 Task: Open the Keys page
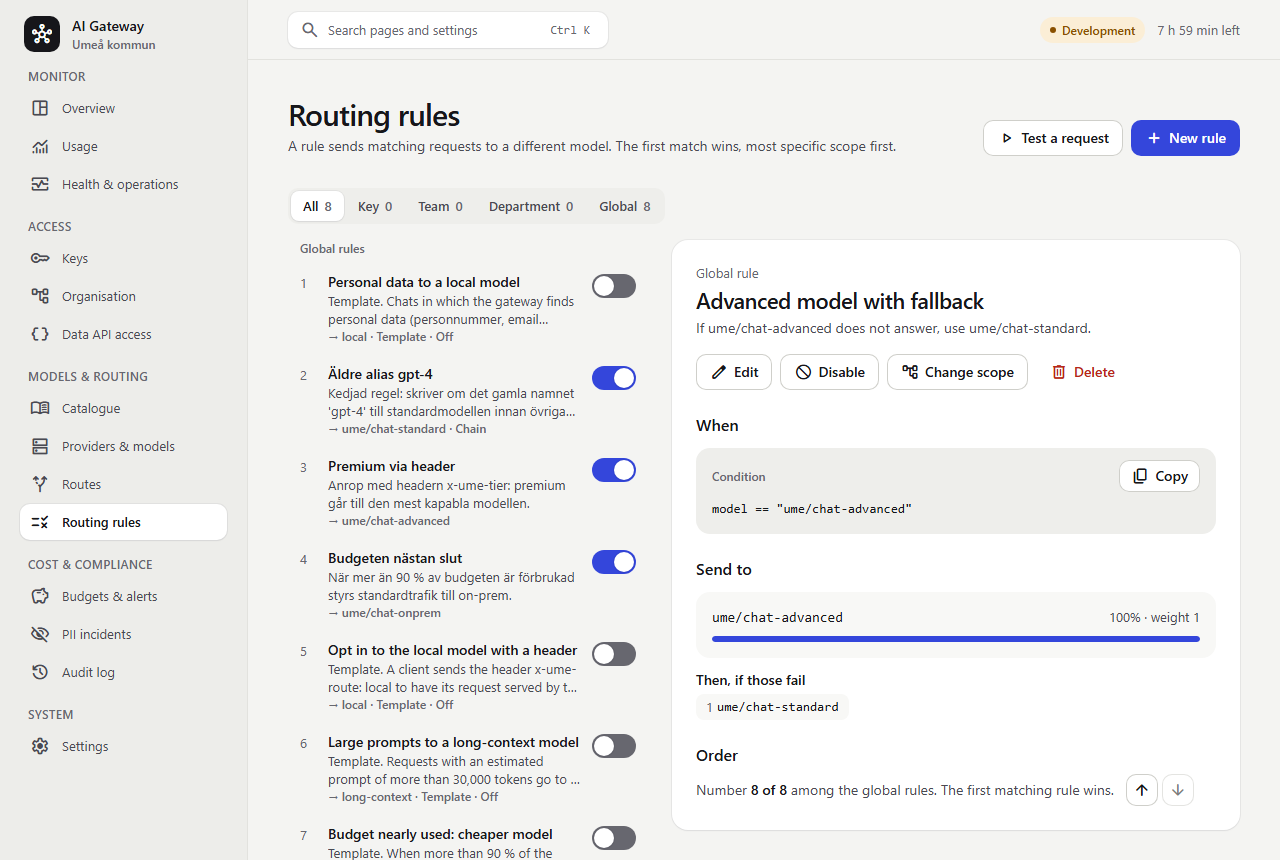pos(123,258)
